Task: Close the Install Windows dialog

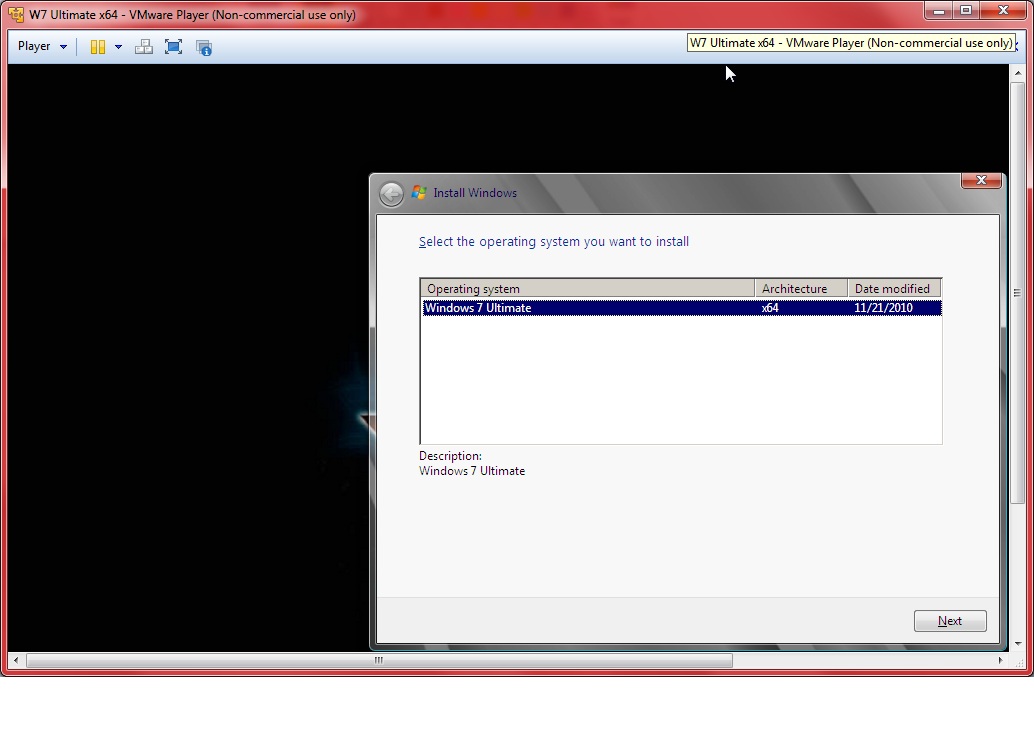Action: [981, 180]
